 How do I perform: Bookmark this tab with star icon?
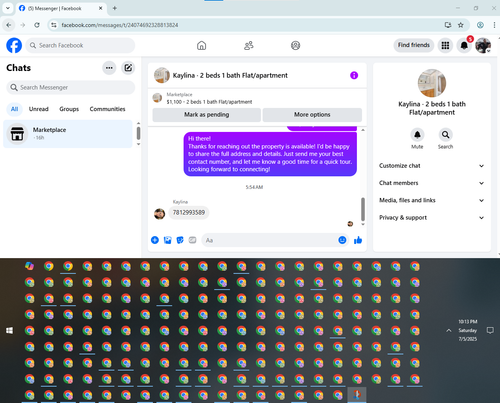(x=461, y=25)
